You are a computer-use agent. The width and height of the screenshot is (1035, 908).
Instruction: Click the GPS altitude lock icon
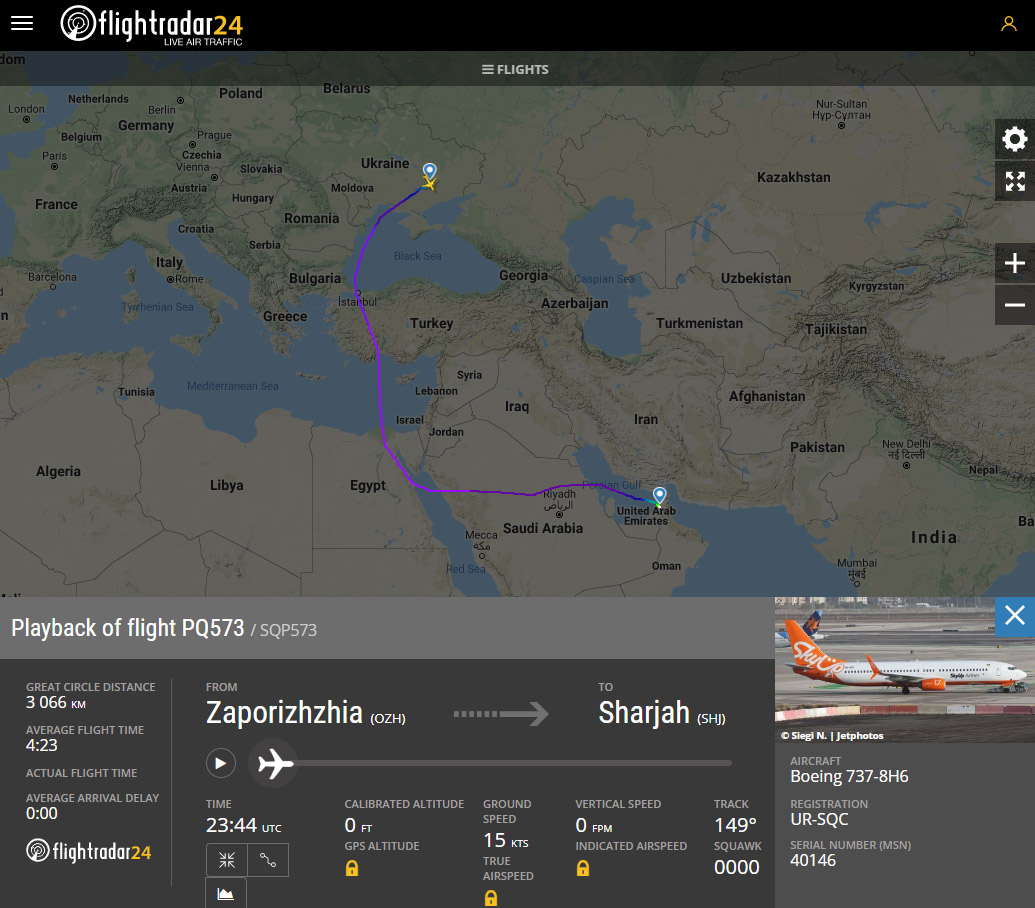click(352, 868)
